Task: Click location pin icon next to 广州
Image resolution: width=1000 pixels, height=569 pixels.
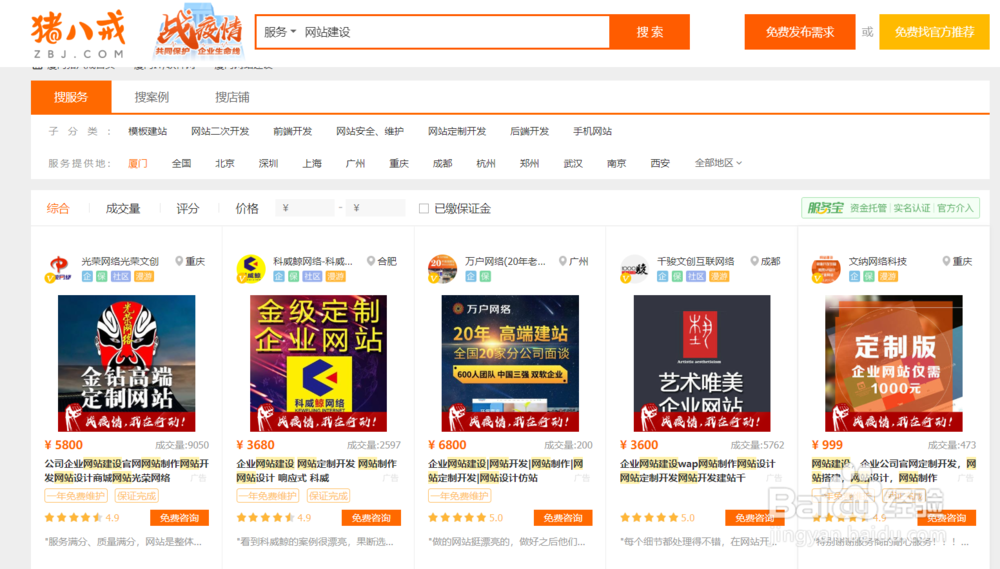Action: [562, 261]
